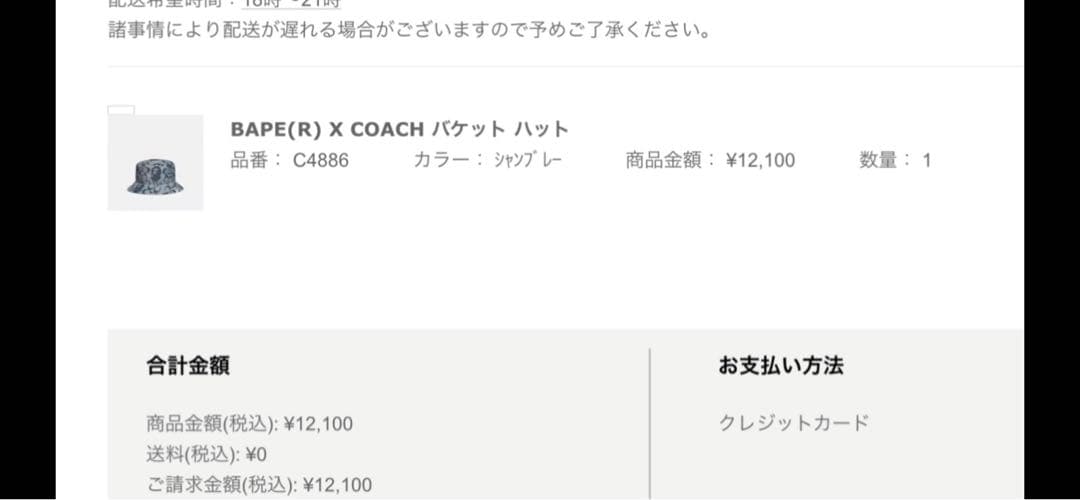Image resolution: width=1080 pixels, height=500 pixels.
Task: Click the ご請求金額(税込) billing total line
Action: pyautogui.click(x=259, y=486)
